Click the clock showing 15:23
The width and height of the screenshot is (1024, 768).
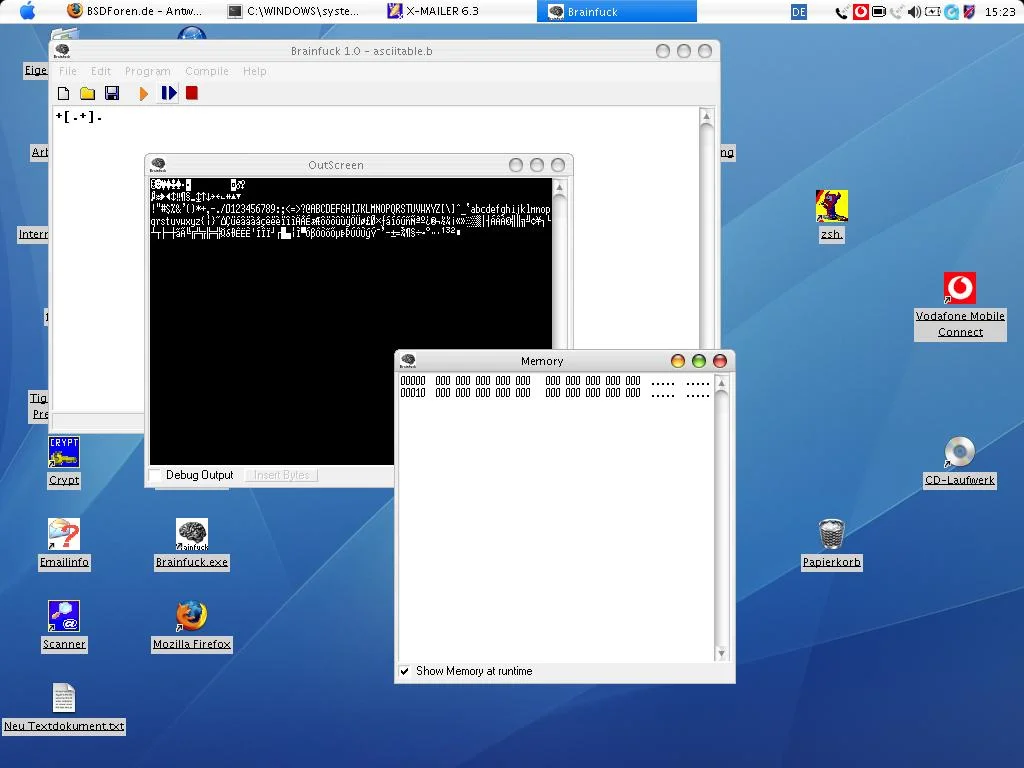point(1000,12)
